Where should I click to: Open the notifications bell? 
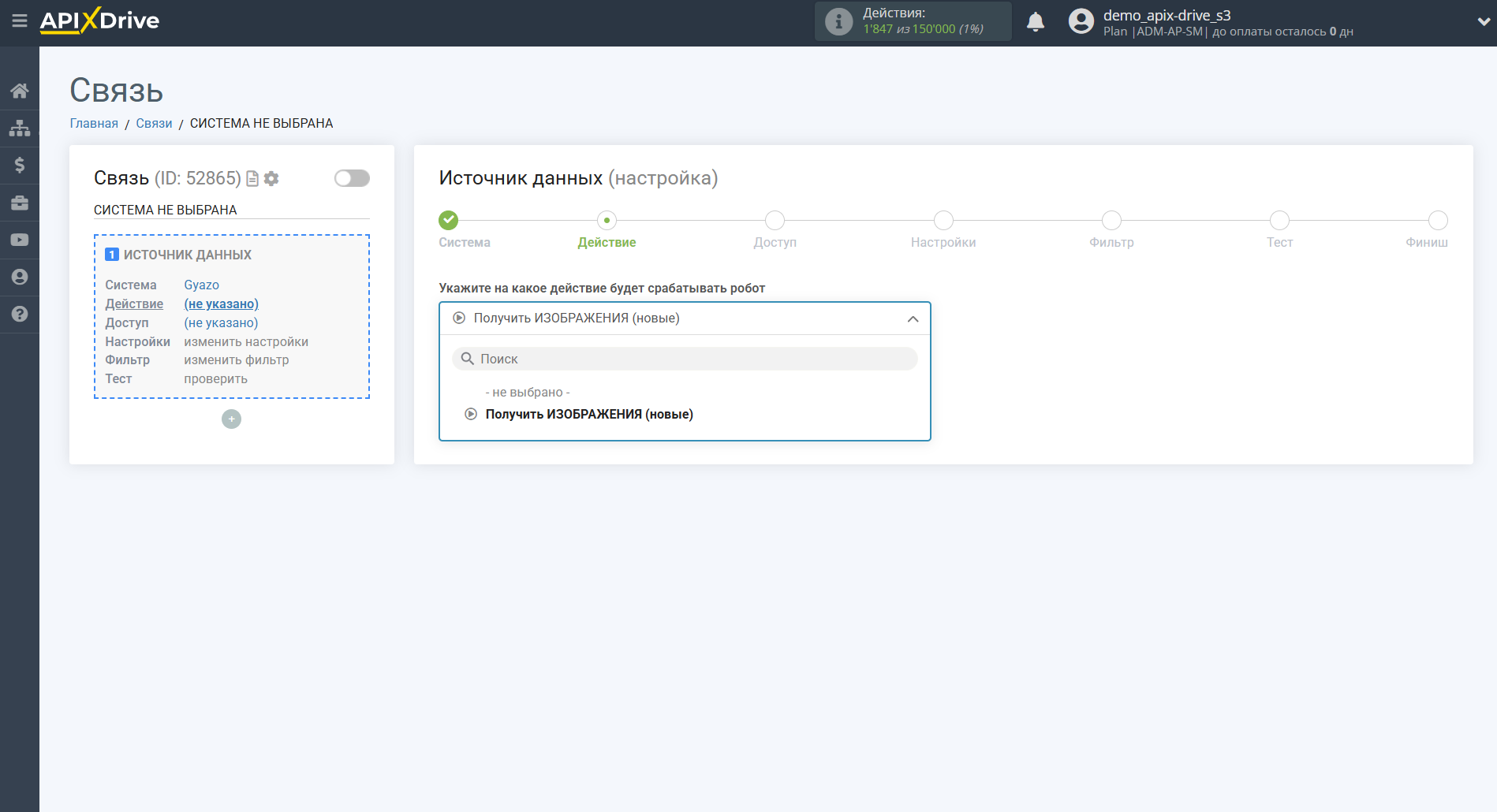click(1035, 22)
